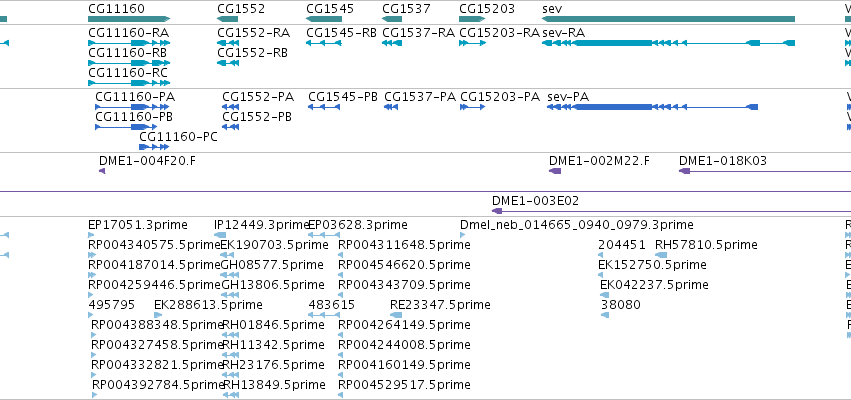Open feature 38080
Image resolution: width=851 pixels, height=400 pixels.
coord(605,315)
